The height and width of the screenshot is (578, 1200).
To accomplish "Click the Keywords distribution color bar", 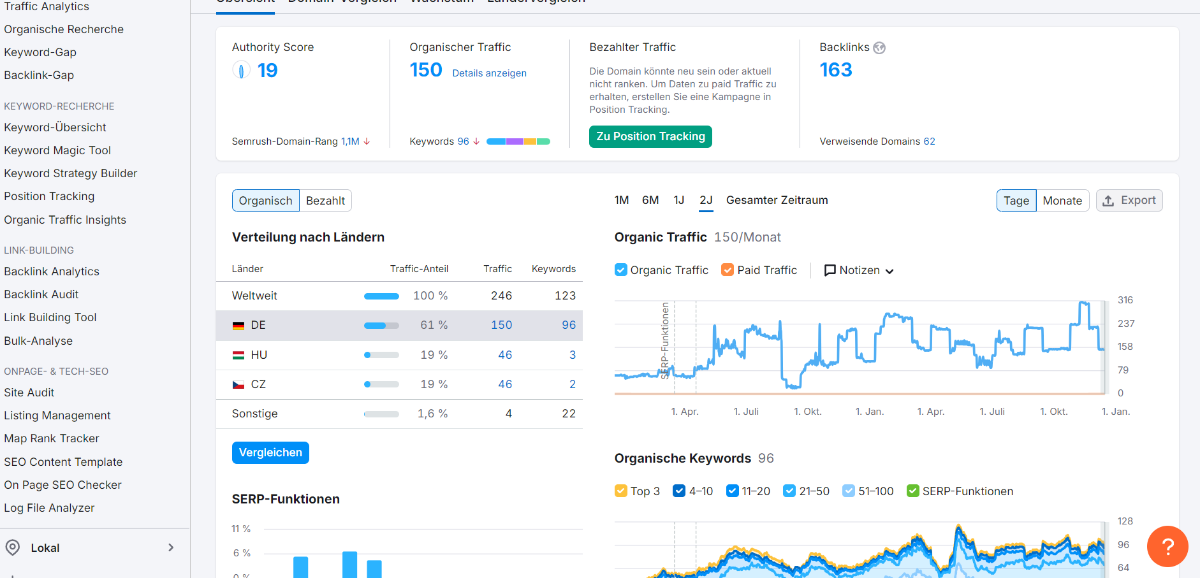I will 518,142.
